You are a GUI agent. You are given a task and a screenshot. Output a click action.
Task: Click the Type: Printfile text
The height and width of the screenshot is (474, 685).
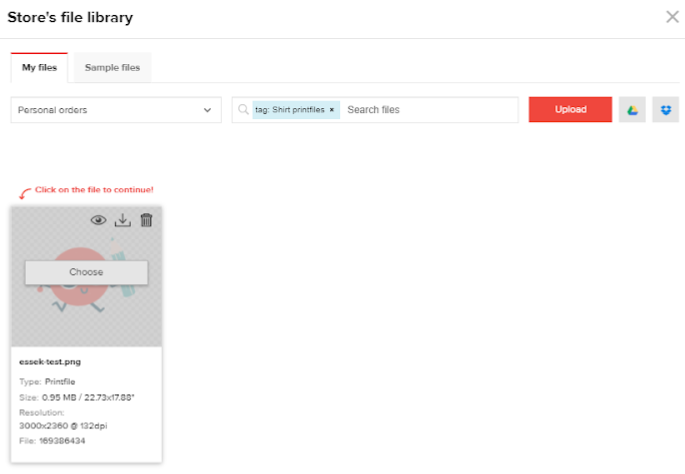(x=47, y=382)
